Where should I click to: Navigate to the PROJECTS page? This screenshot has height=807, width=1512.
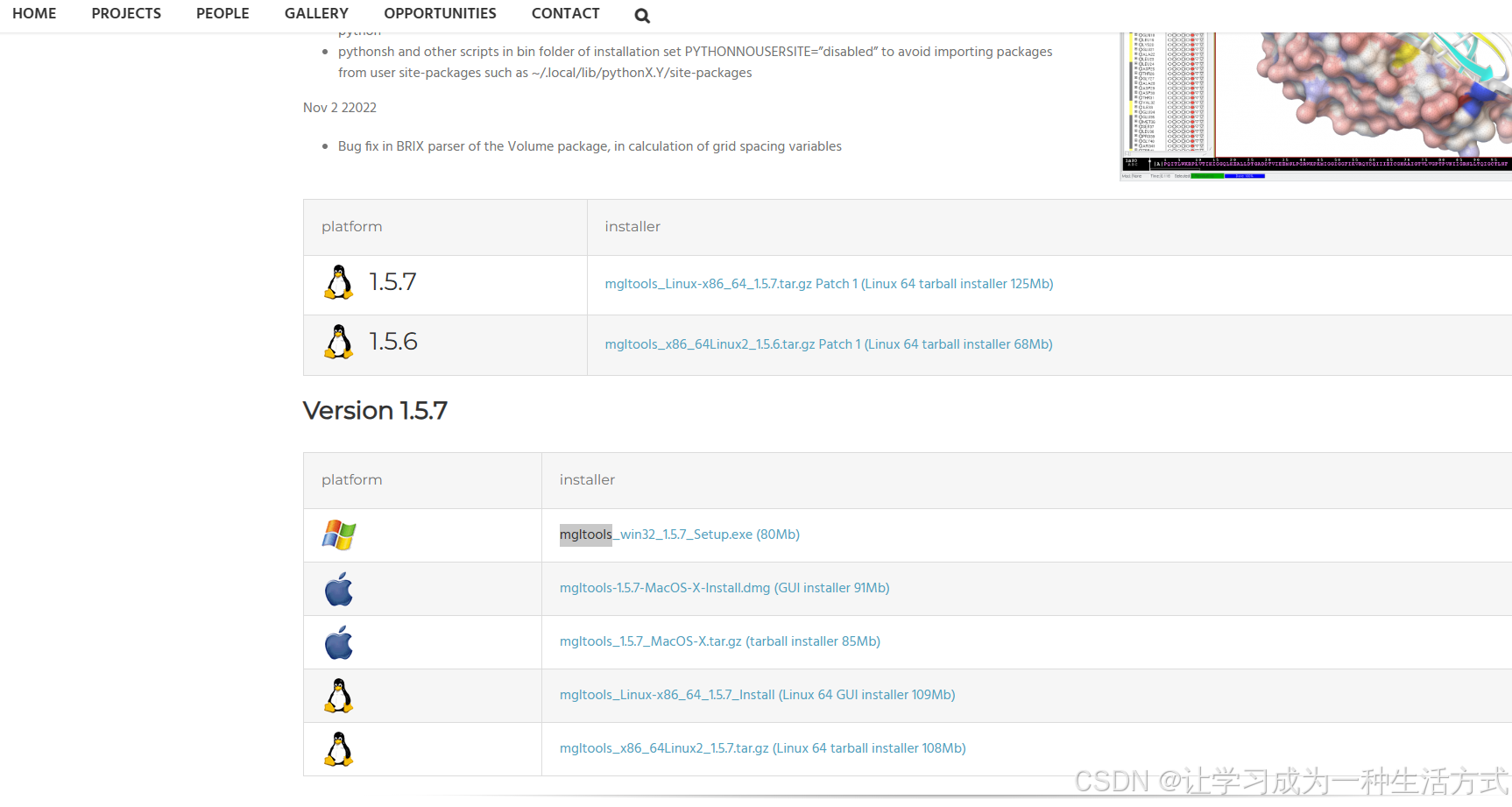(126, 13)
